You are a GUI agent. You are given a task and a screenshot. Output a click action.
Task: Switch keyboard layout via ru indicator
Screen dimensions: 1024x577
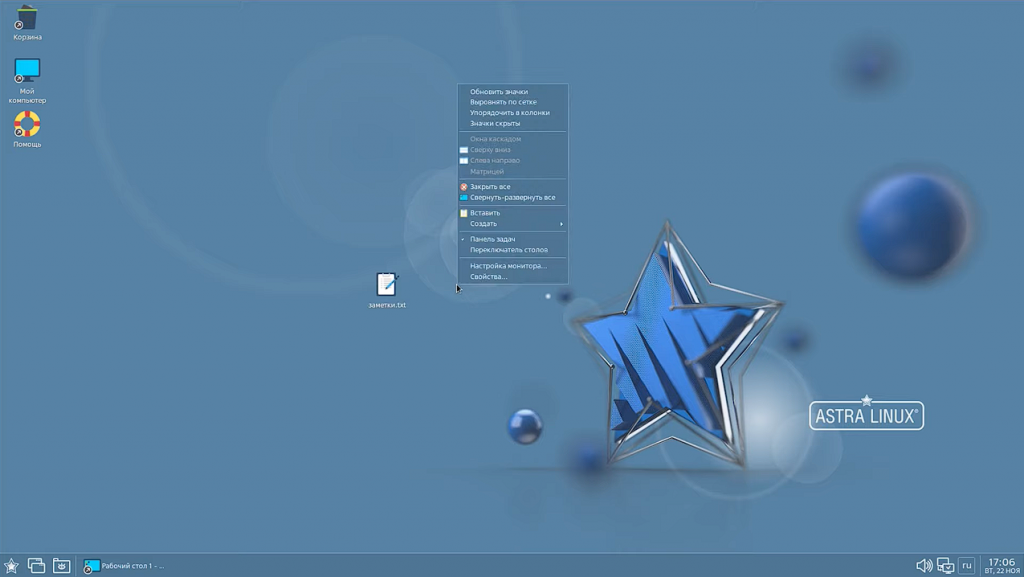pyautogui.click(x=967, y=566)
